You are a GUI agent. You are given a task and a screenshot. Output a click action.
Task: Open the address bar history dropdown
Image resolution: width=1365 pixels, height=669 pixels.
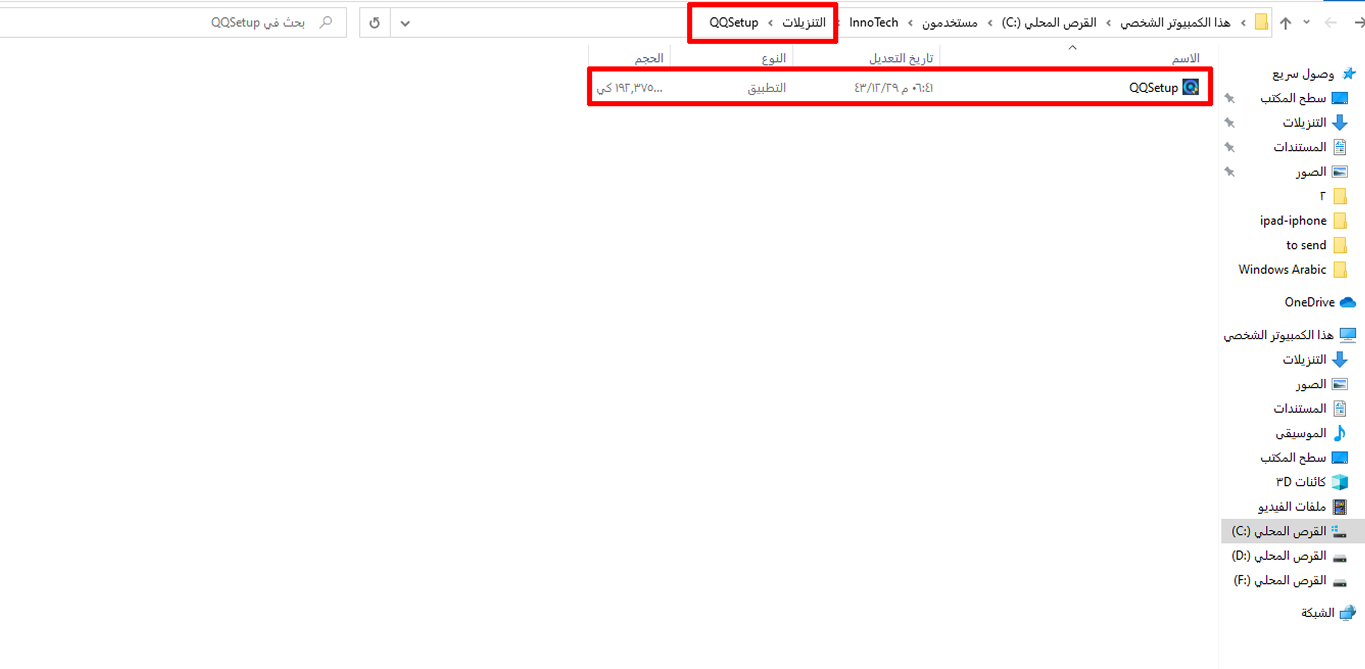tap(404, 22)
